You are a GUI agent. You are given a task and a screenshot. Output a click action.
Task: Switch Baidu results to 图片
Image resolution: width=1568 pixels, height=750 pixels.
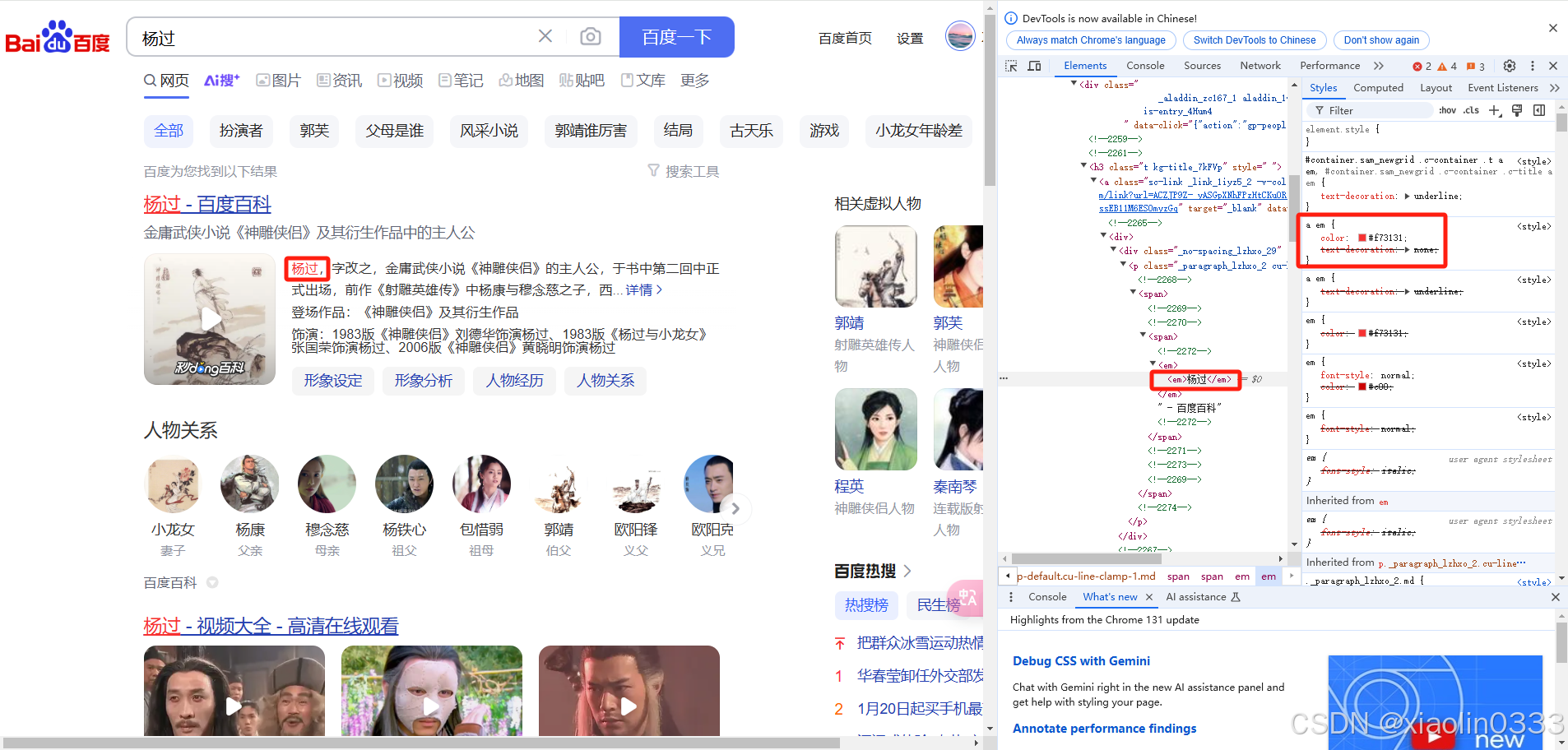coord(278,81)
